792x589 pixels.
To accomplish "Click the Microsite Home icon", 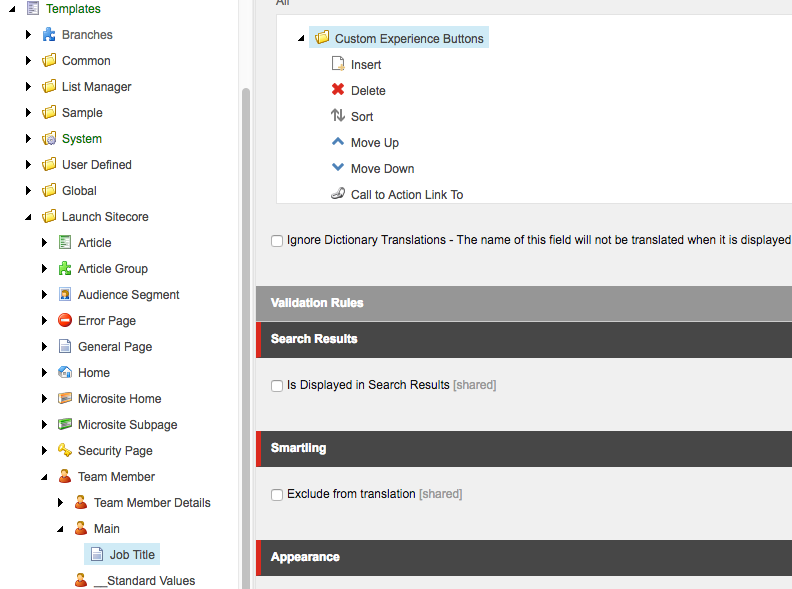I will pos(65,399).
